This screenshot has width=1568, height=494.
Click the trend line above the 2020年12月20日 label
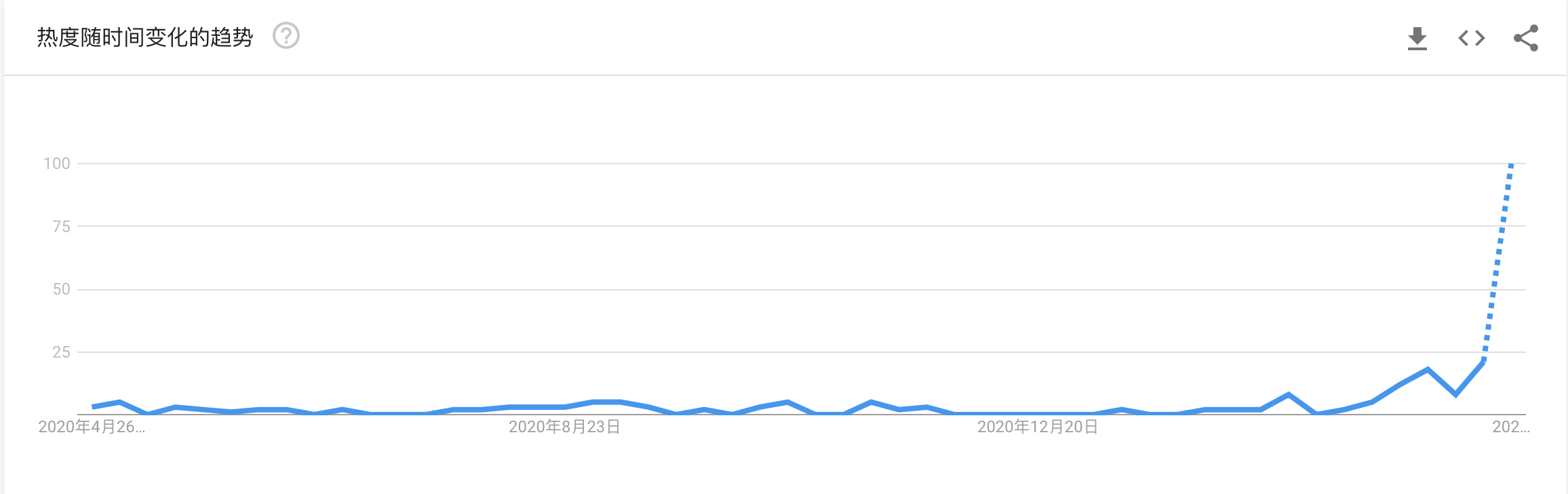click(1037, 413)
